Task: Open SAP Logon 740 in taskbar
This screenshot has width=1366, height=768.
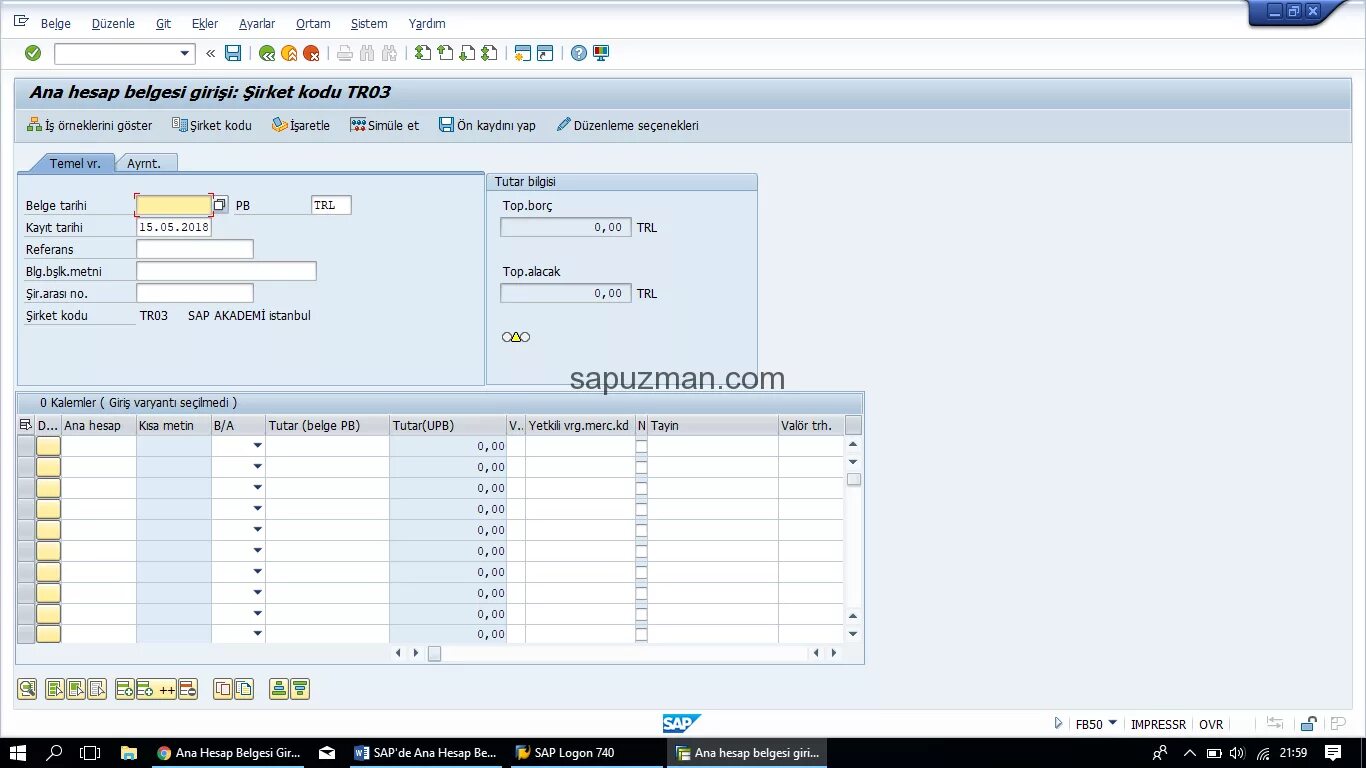Action: click(x=586, y=753)
